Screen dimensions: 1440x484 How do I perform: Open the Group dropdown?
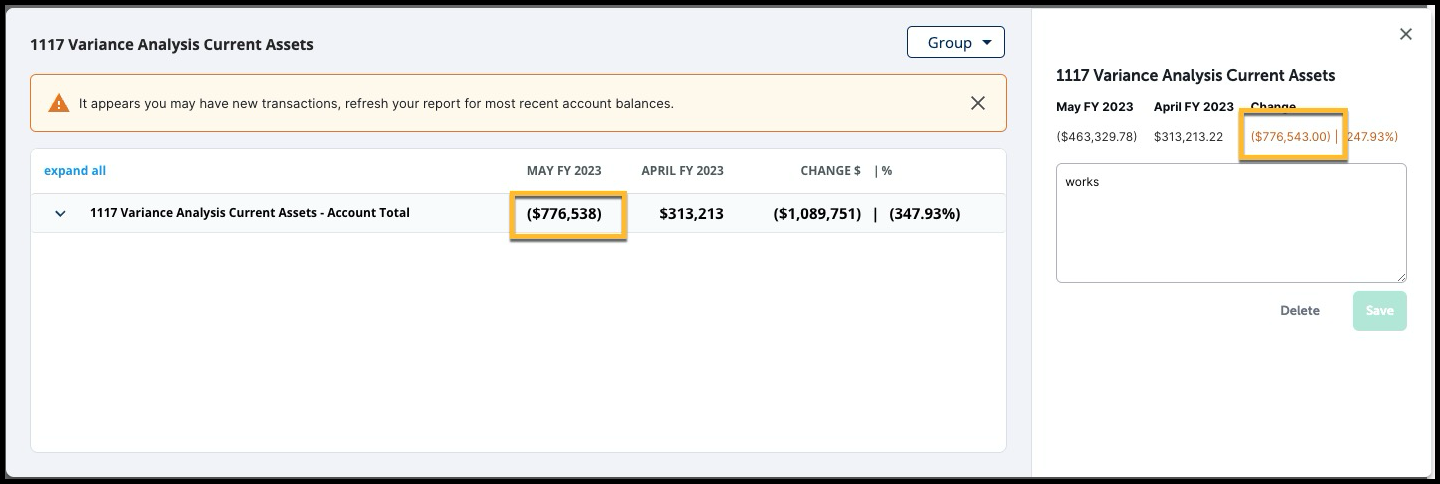[956, 42]
